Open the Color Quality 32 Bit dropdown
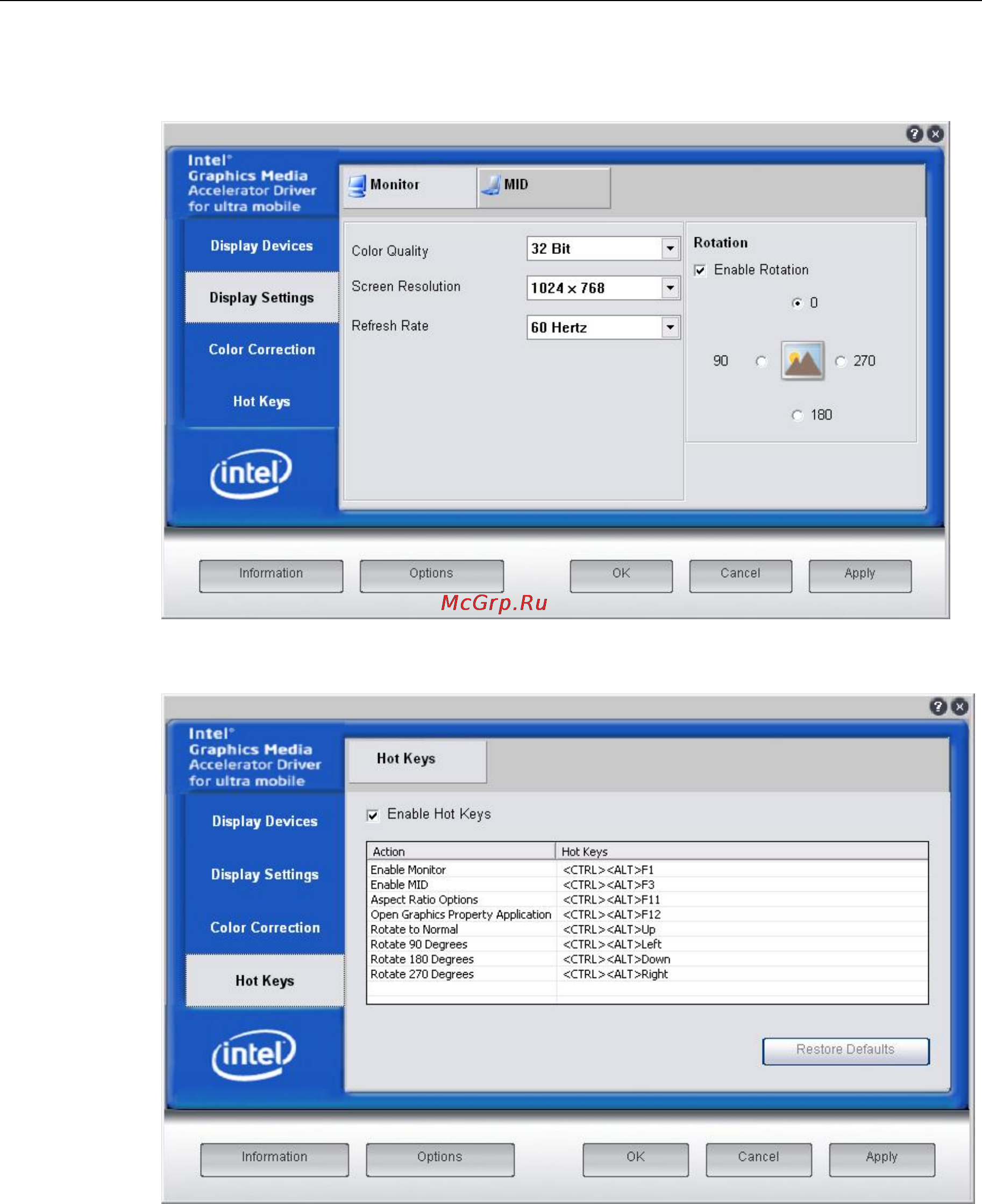This screenshot has width=982, height=1204. coord(603,249)
